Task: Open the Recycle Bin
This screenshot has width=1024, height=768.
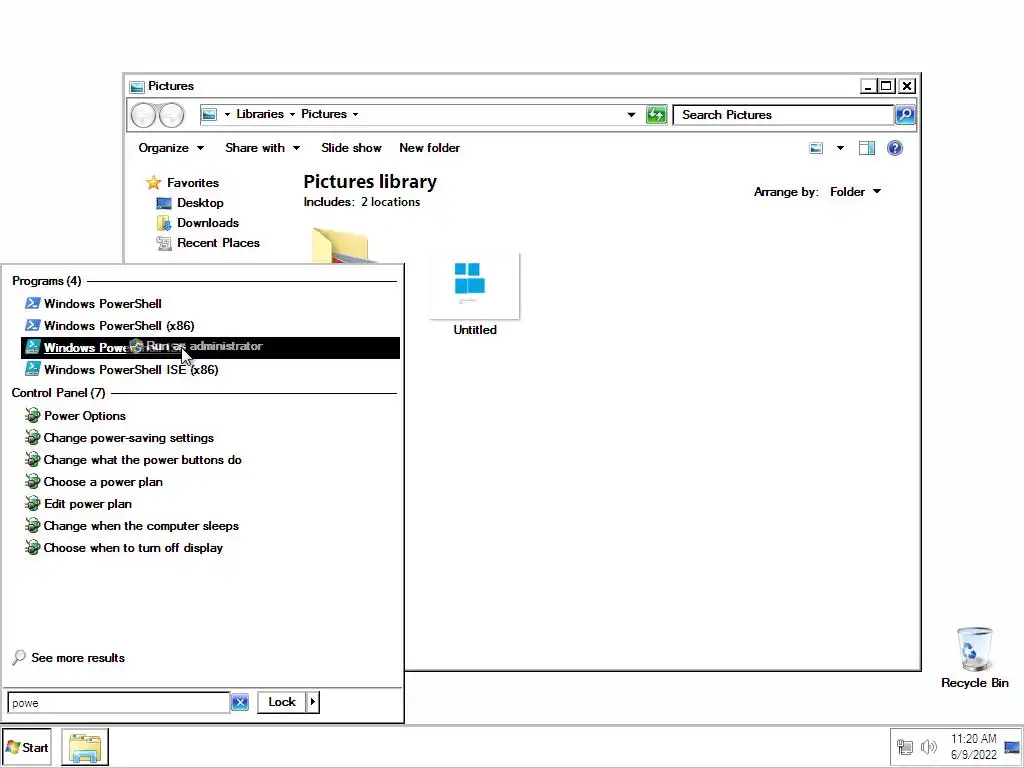Action: tap(974, 658)
